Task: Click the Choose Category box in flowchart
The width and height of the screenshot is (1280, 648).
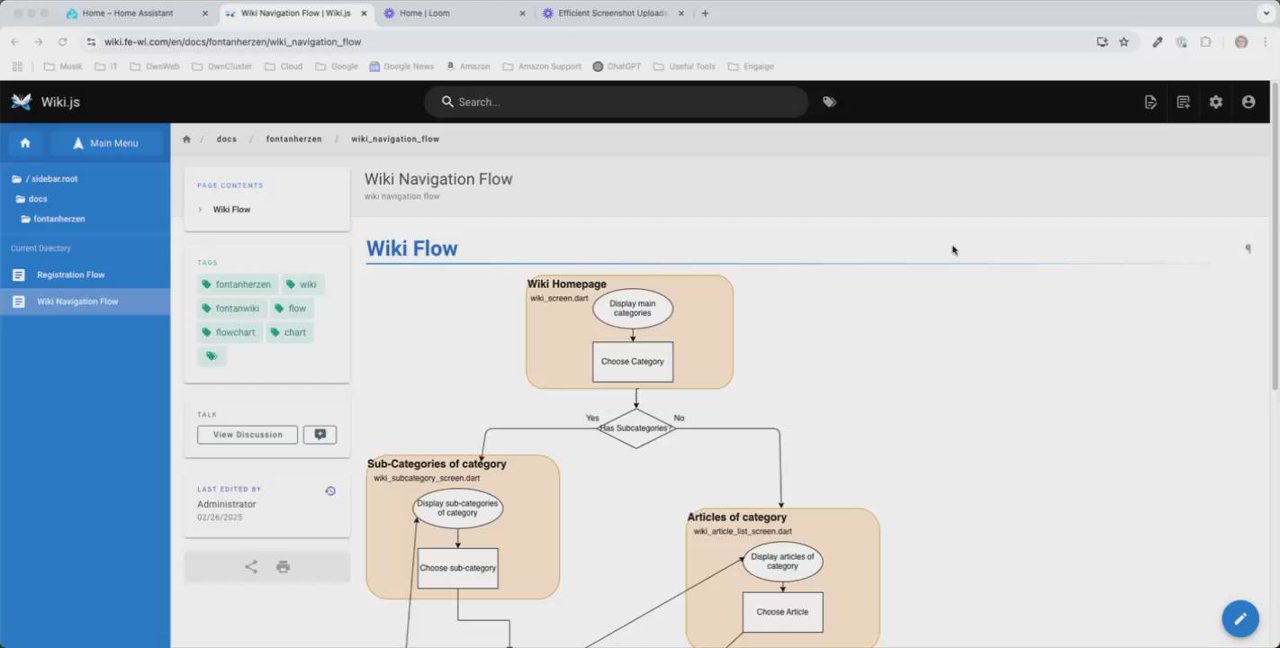Action: pyautogui.click(x=633, y=362)
